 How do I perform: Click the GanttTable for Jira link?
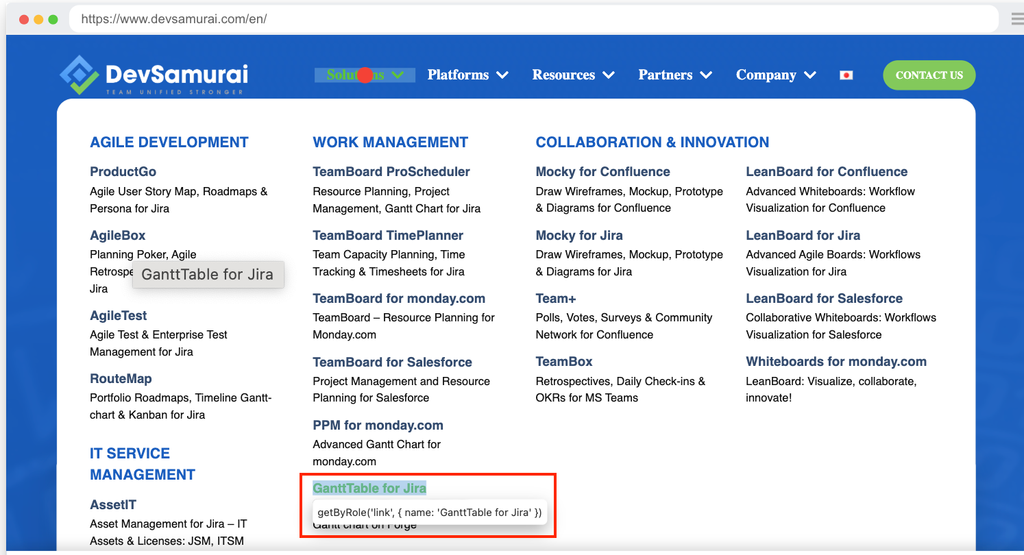370,488
